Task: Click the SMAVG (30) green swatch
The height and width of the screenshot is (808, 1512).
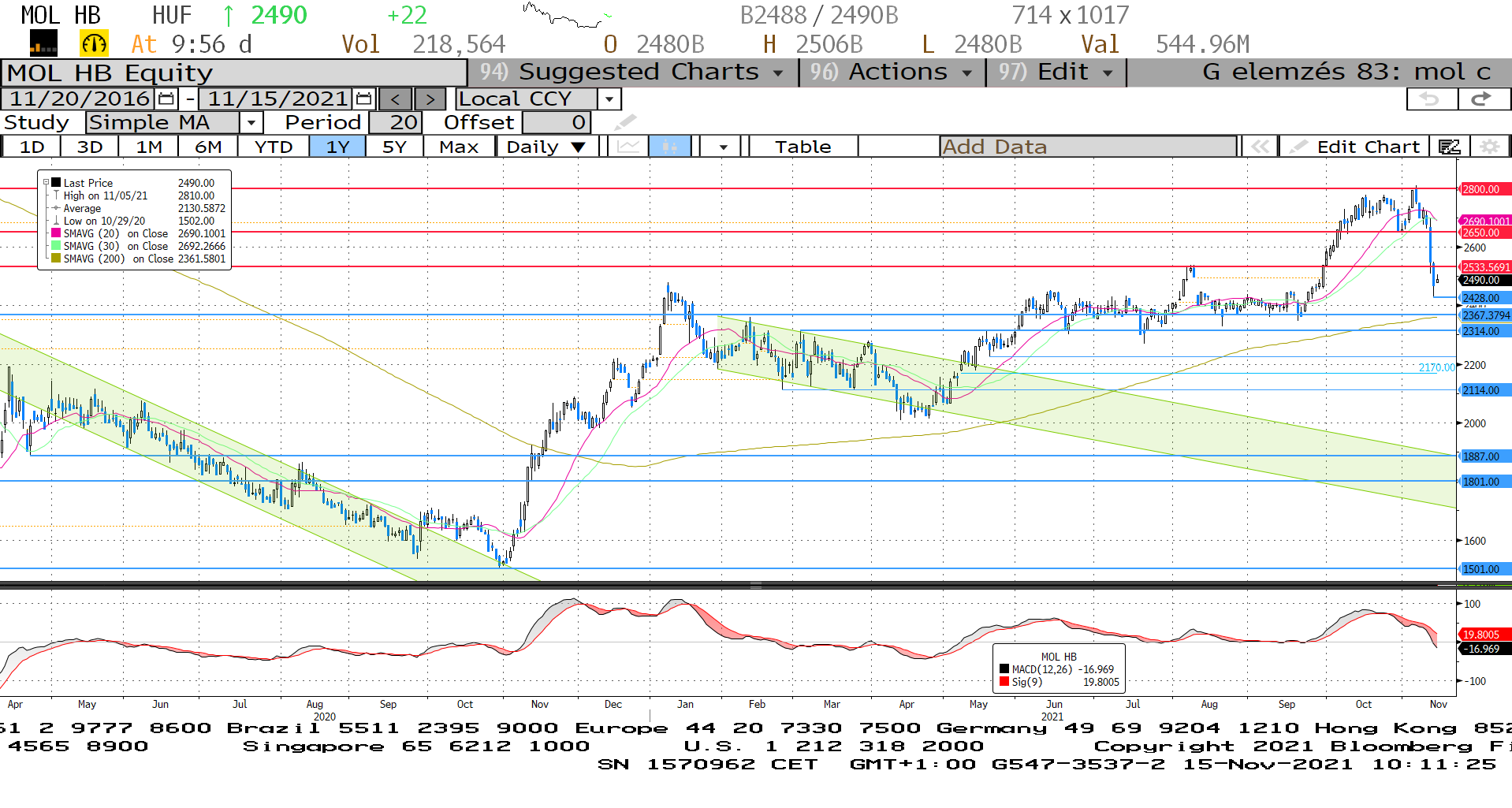Action: [x=56, y=246]
